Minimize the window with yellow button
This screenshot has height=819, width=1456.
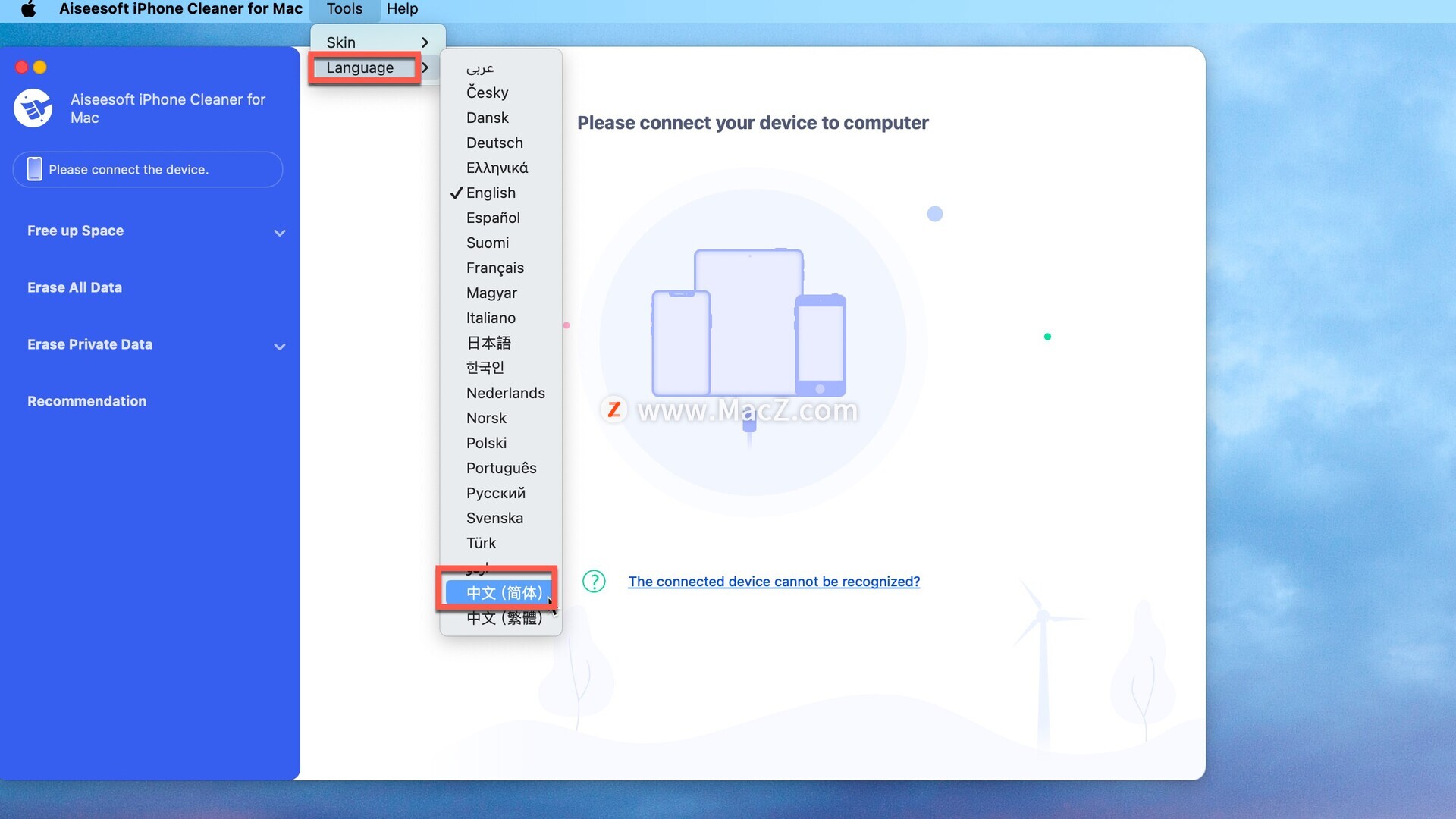point(40,67)
